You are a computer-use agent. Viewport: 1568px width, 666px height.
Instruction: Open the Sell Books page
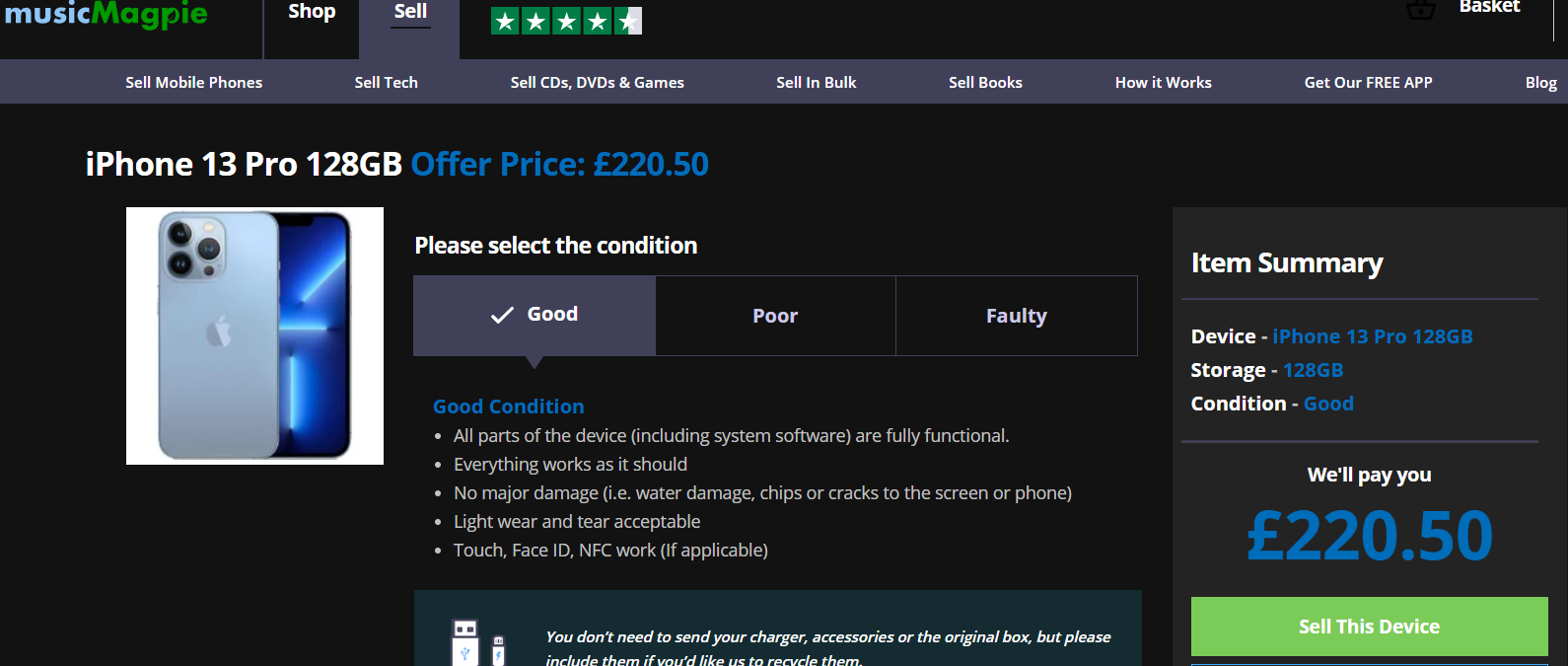click(985, 83)
